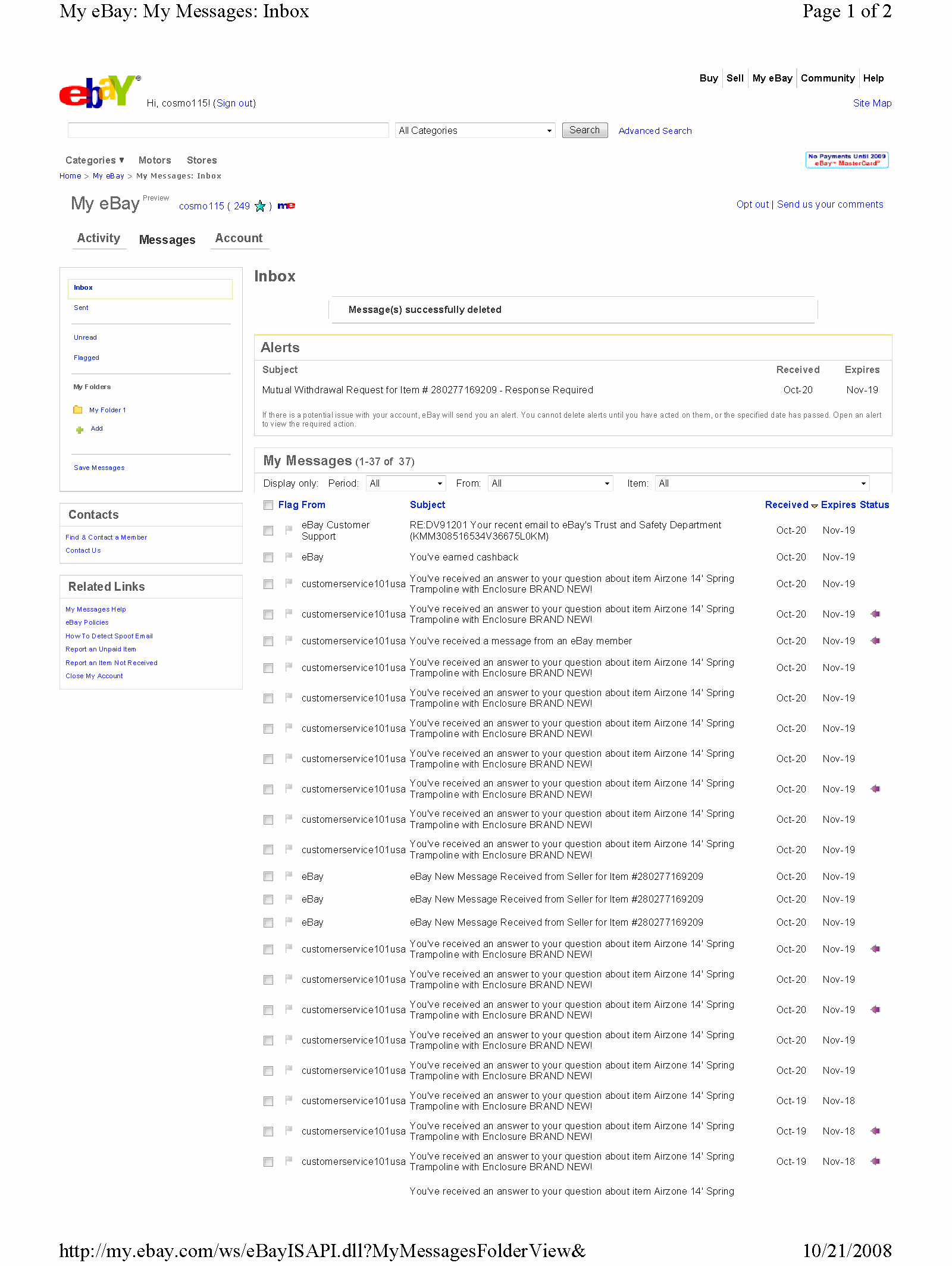Click the Sign out link
Screen dimensions: 952x1266
click(x=234, y=103)
